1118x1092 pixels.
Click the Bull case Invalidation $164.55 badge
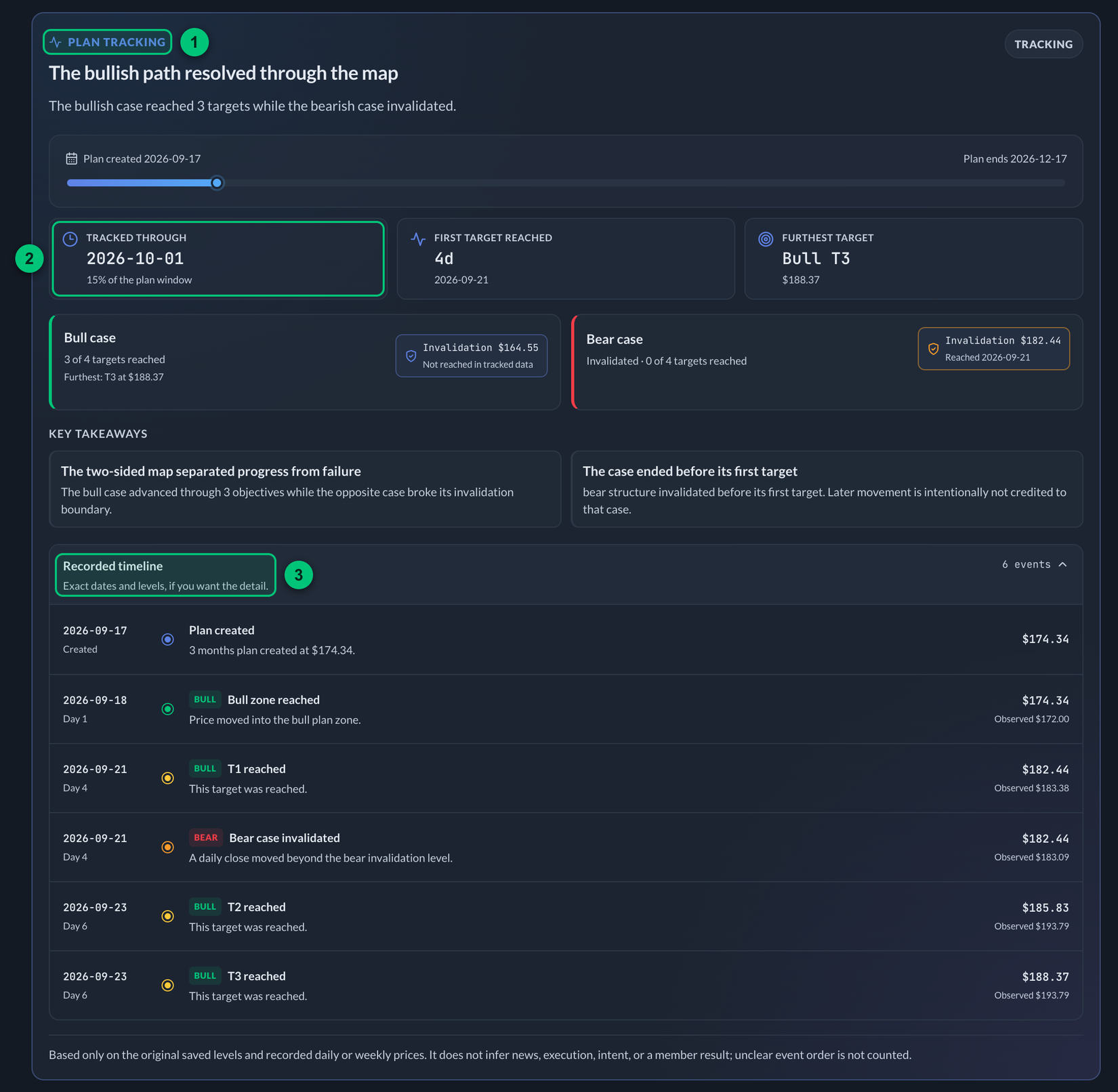click(x=472, y=356)
